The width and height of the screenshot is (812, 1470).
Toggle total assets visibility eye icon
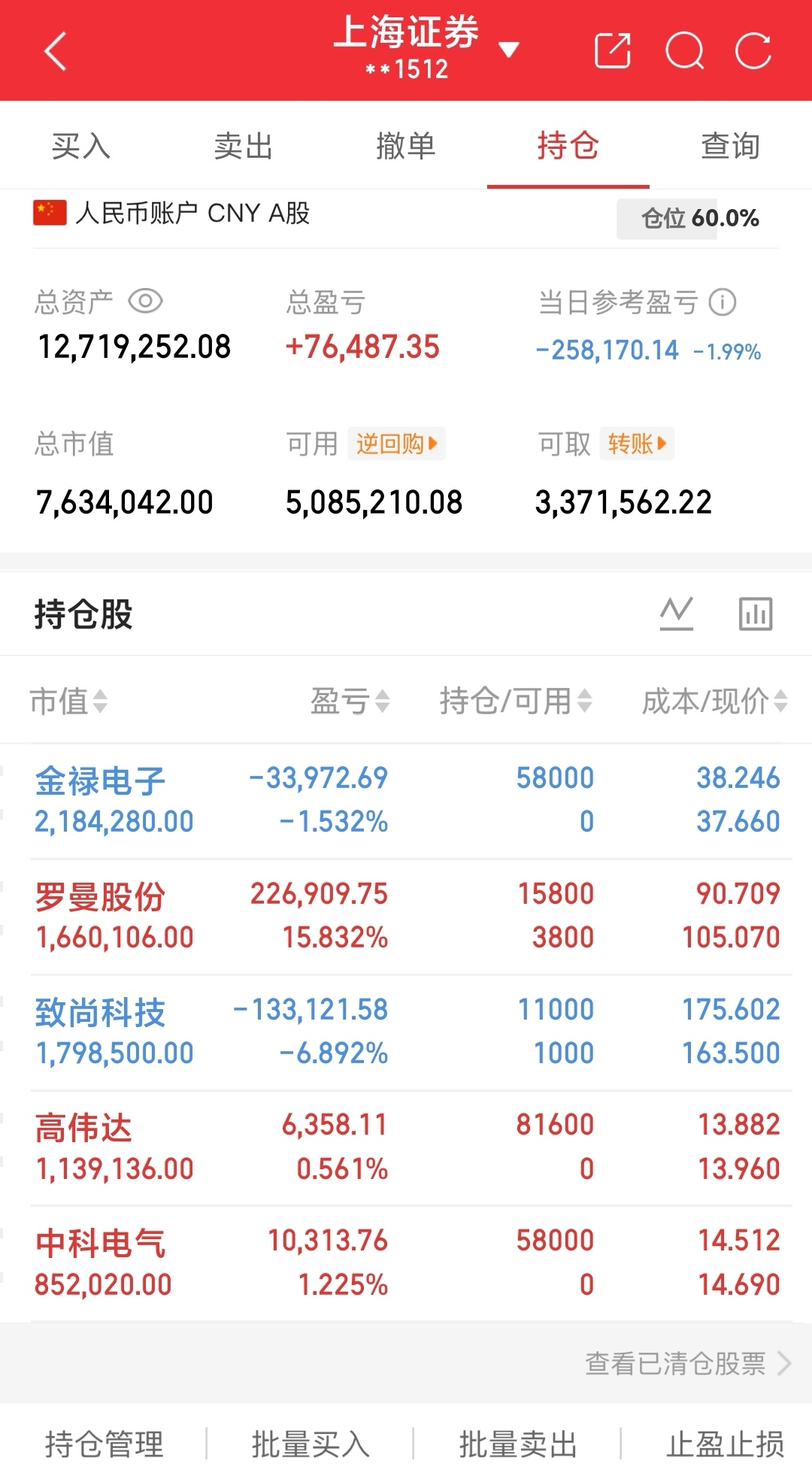coord(146,302)
